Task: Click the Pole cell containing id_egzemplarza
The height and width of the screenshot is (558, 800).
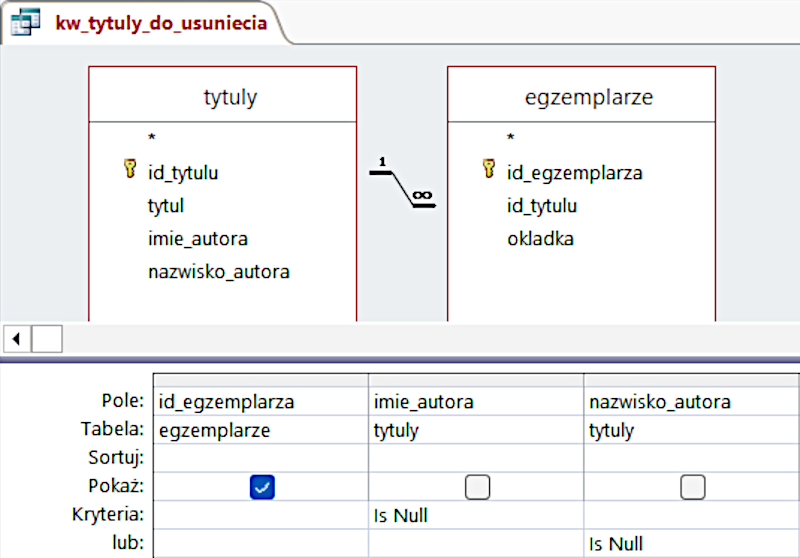Action: click(x=261, y=401)
